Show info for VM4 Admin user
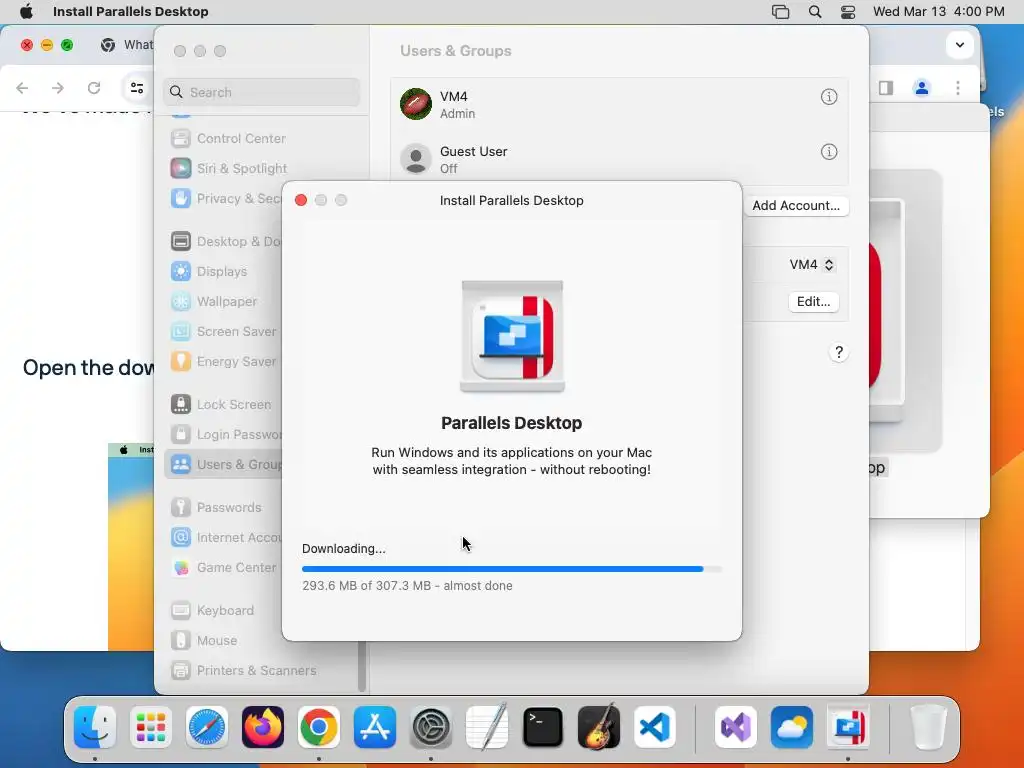Screen dimensions: 1024x768 pos(829,97)
